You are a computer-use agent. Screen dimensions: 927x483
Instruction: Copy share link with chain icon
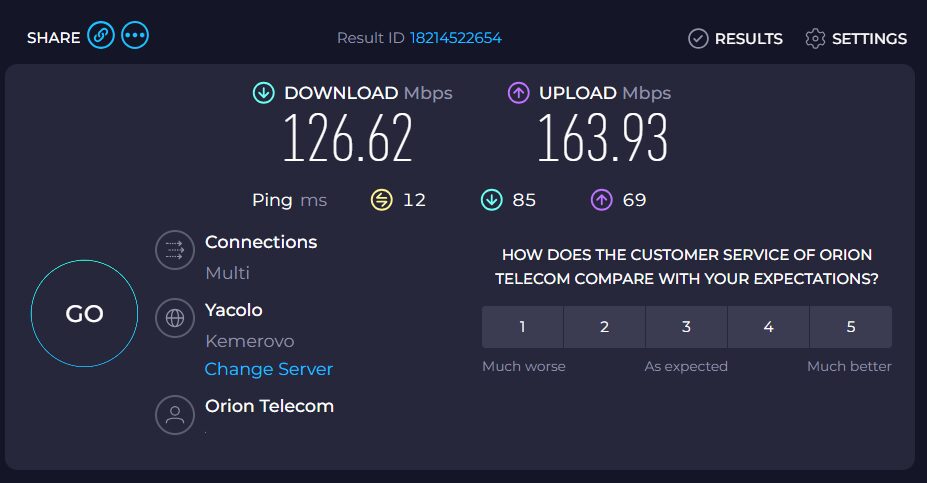point(101,36)
